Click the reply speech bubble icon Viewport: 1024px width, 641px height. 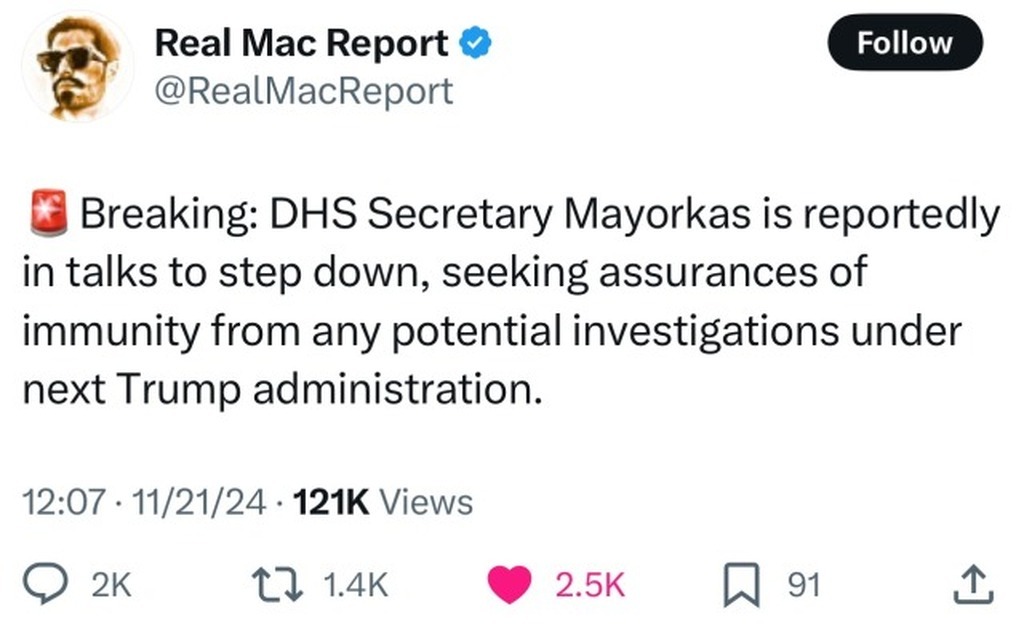44,584
